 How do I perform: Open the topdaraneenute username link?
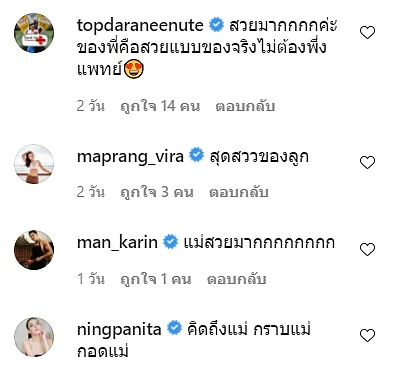pos(140,25)
